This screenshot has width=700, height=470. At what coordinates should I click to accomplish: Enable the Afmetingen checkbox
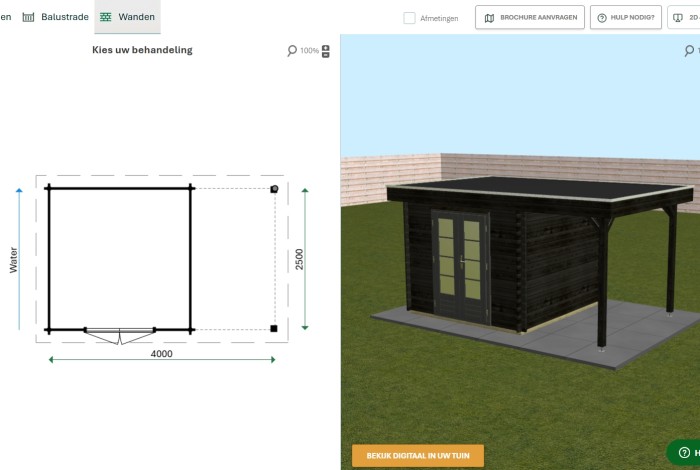[410, 18]
